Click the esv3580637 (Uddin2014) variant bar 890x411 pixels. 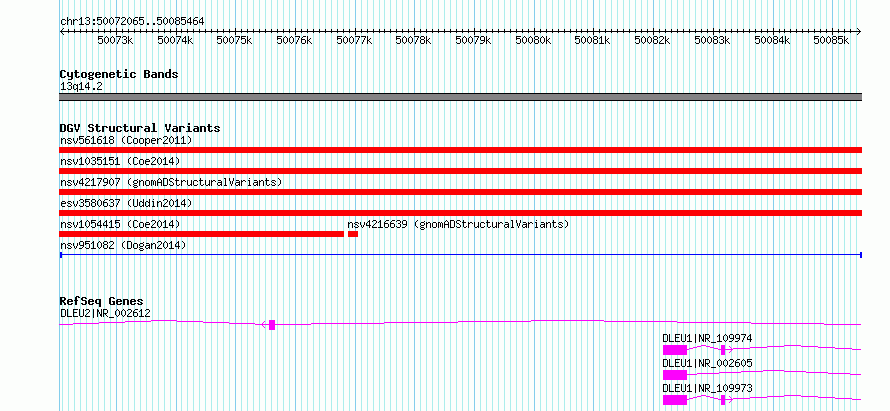click(460, 213)
